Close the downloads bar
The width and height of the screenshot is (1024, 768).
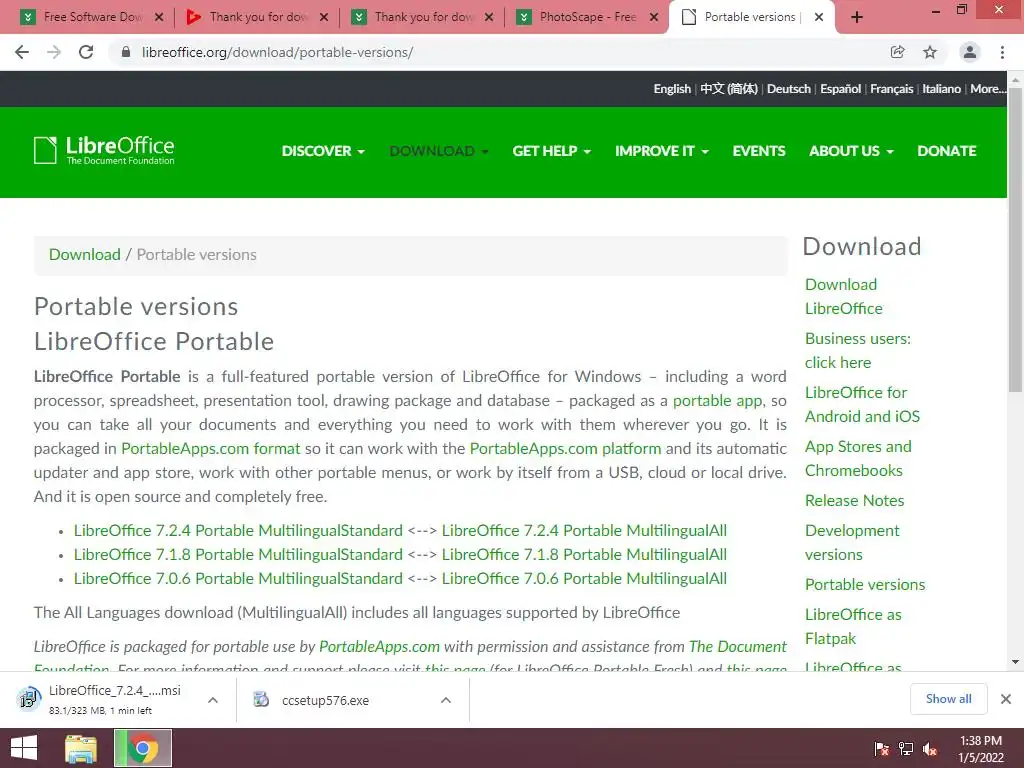point(1006,699)
